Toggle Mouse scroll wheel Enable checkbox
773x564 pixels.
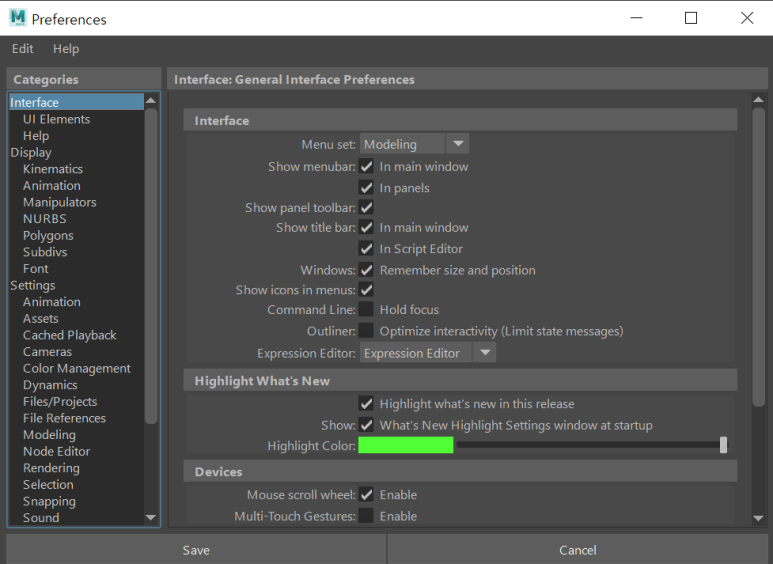(x=366, y=494)
